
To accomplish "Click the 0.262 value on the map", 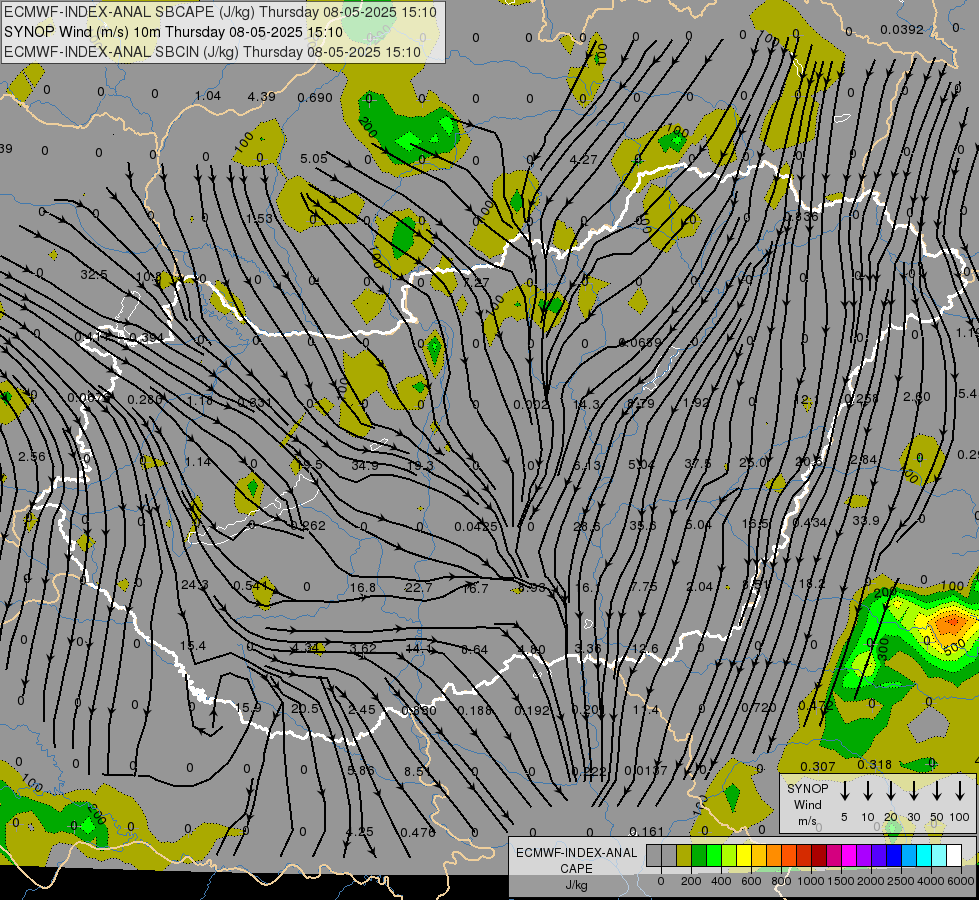I will [x=308, y=525].
